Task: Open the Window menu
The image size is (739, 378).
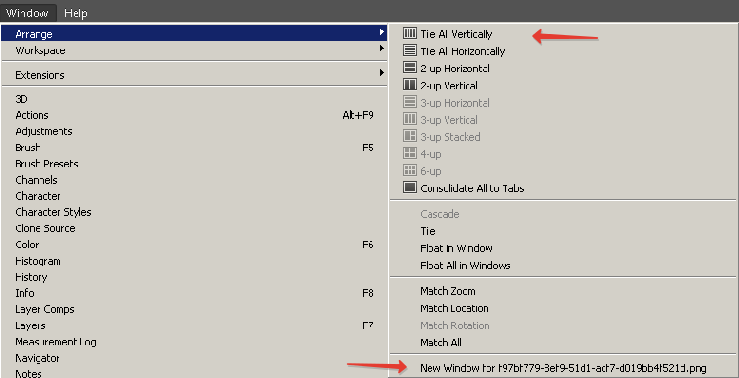Action: 28,13
